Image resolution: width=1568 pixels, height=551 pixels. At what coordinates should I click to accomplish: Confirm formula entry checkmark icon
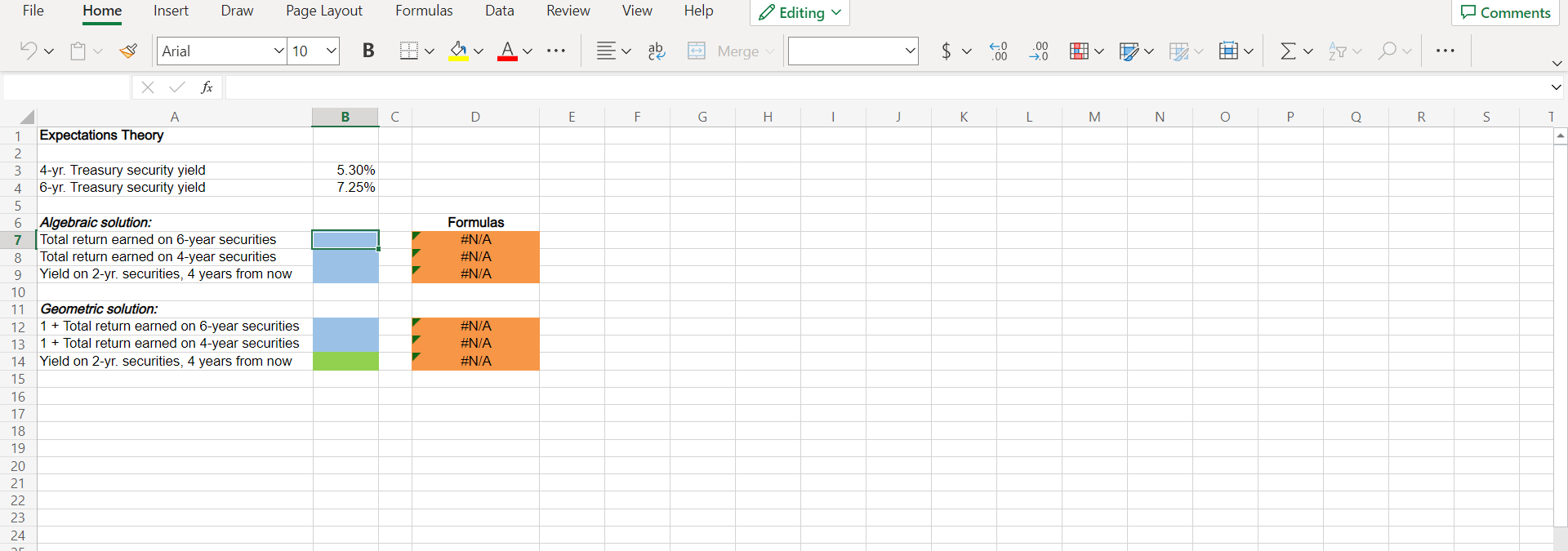[176, 87]
